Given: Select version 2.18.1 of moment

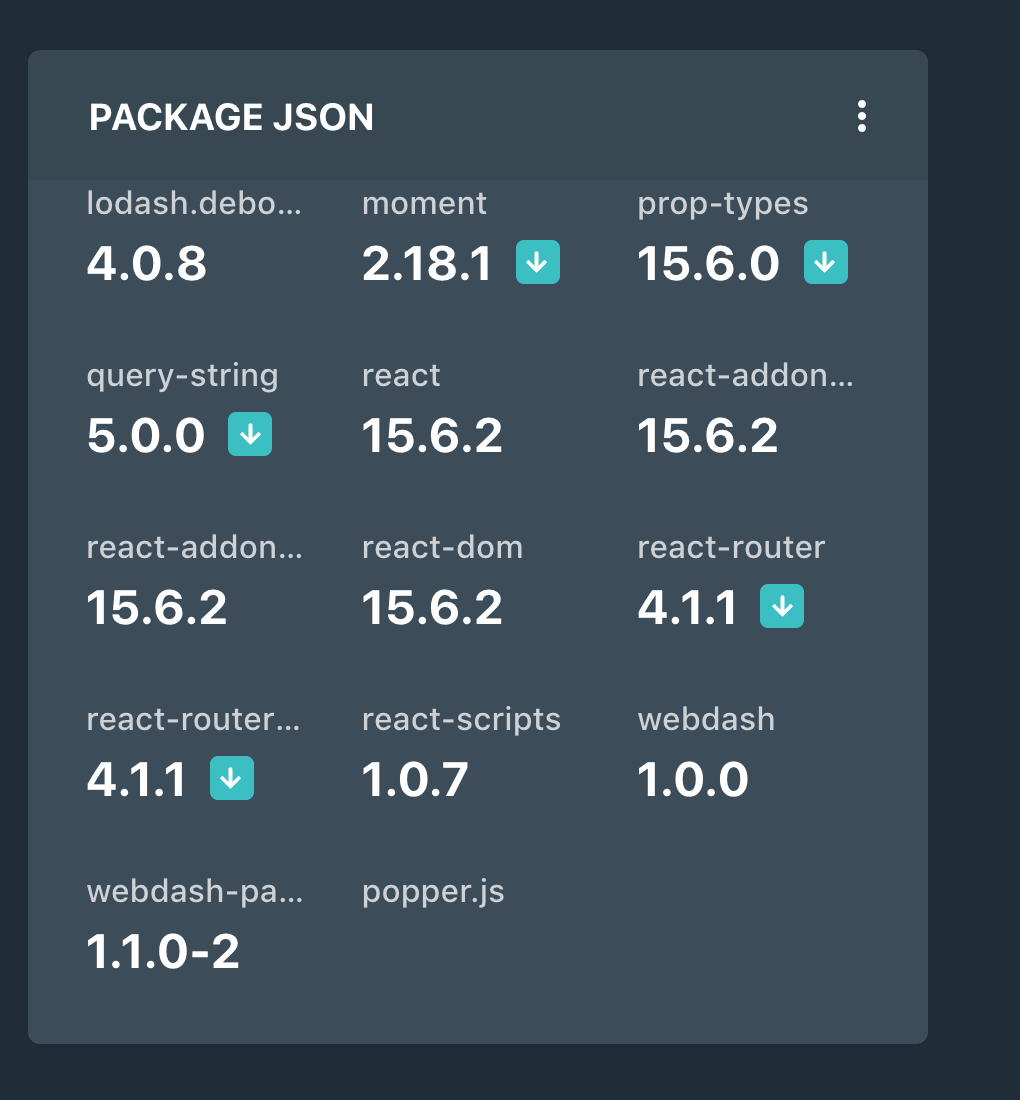Looking at the screenshot, I should tap(428, 264).
